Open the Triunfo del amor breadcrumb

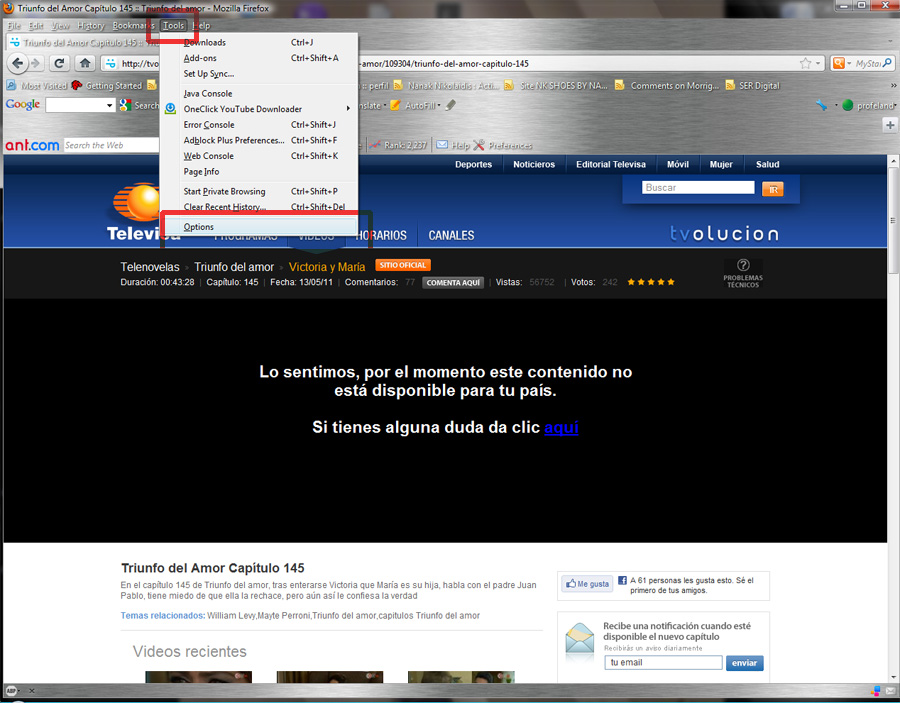(234, 267)
